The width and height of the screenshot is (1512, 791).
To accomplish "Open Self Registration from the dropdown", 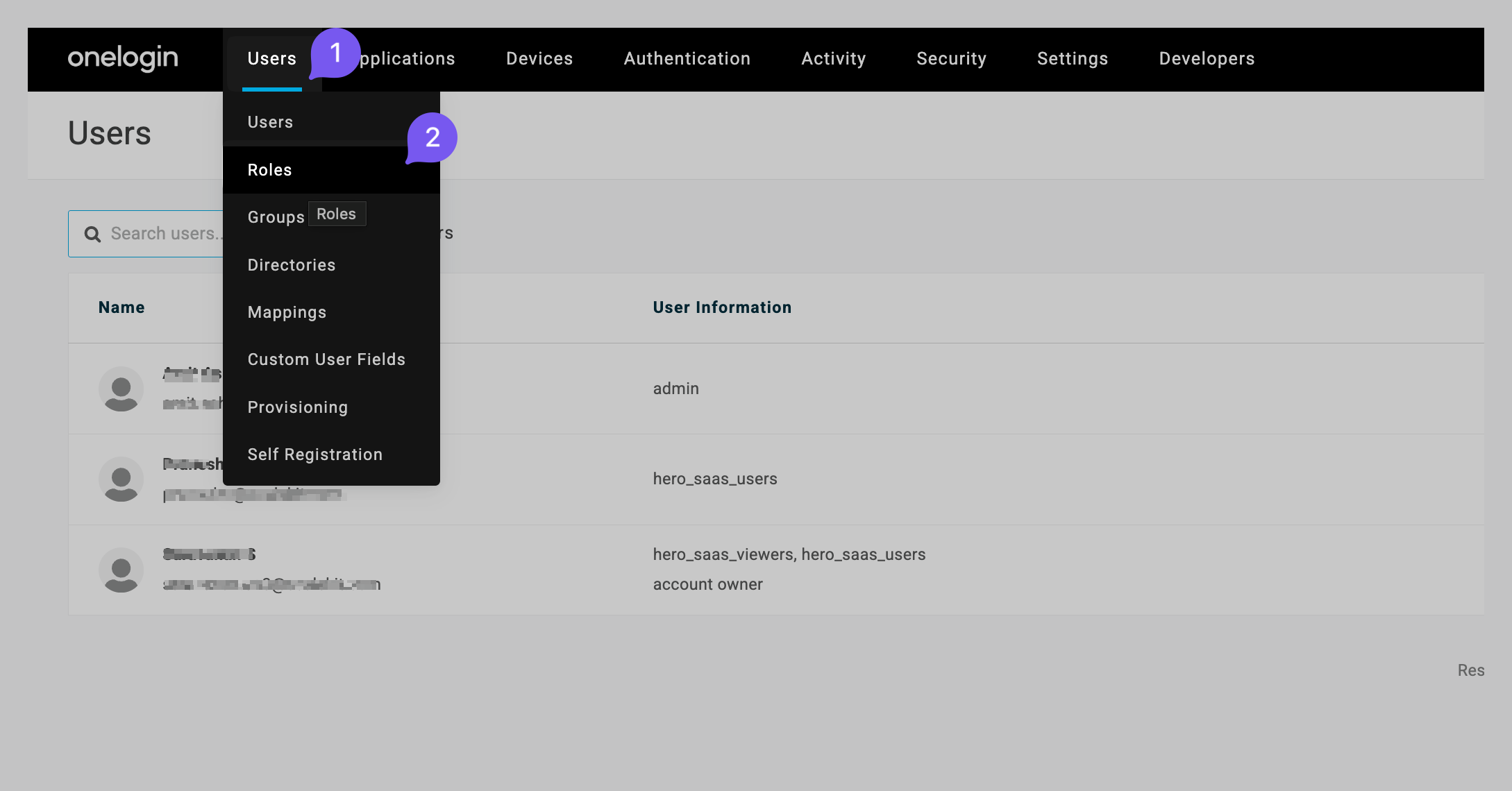I will (x=314, y=454).
